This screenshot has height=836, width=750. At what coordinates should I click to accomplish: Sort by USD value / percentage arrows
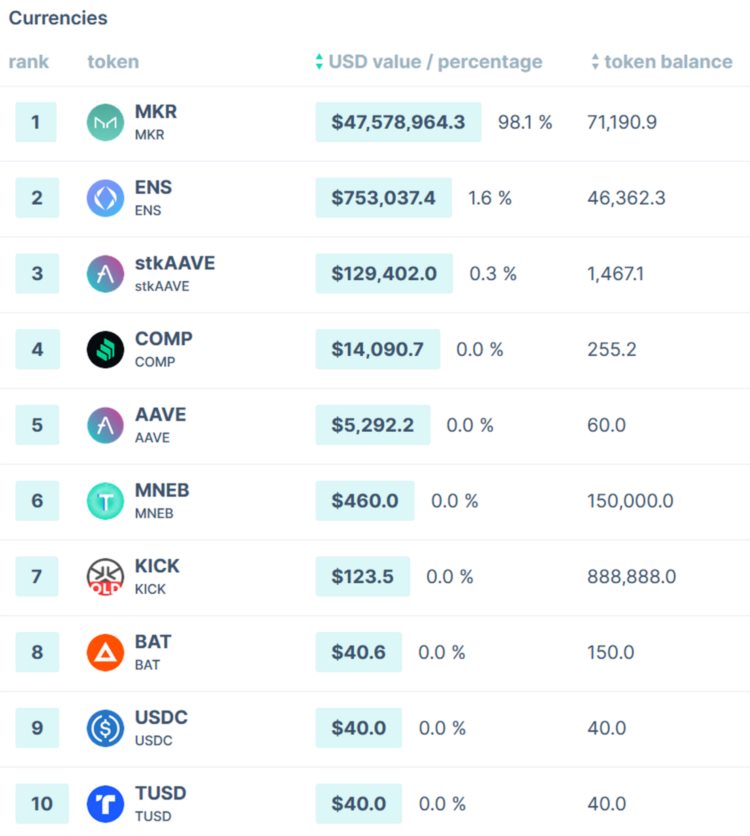pyautogui.click(x=320, y=62)
